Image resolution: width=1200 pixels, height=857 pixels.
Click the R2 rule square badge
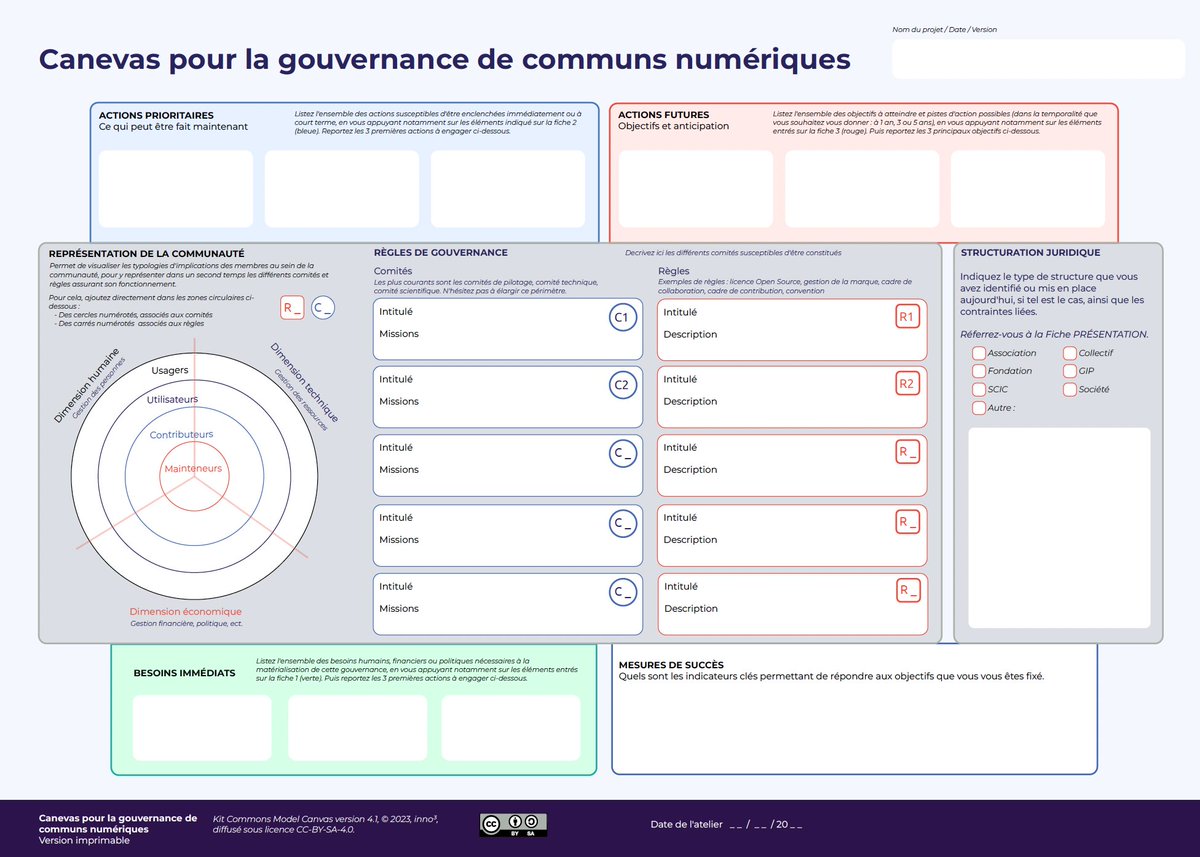point(907,384)
